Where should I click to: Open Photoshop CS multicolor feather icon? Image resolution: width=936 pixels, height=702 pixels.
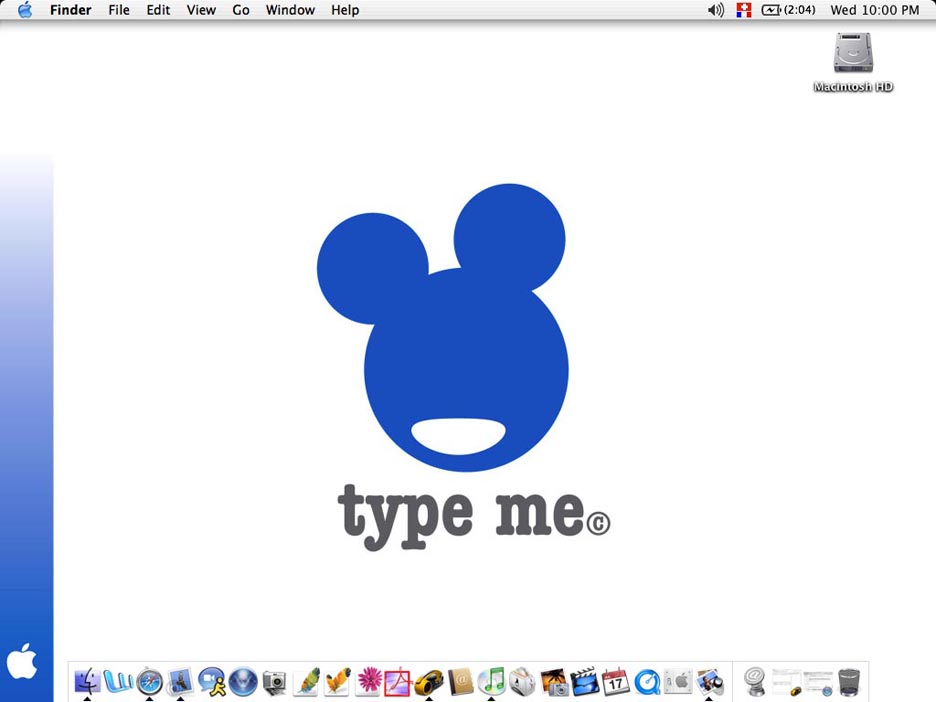pos(306,681)
